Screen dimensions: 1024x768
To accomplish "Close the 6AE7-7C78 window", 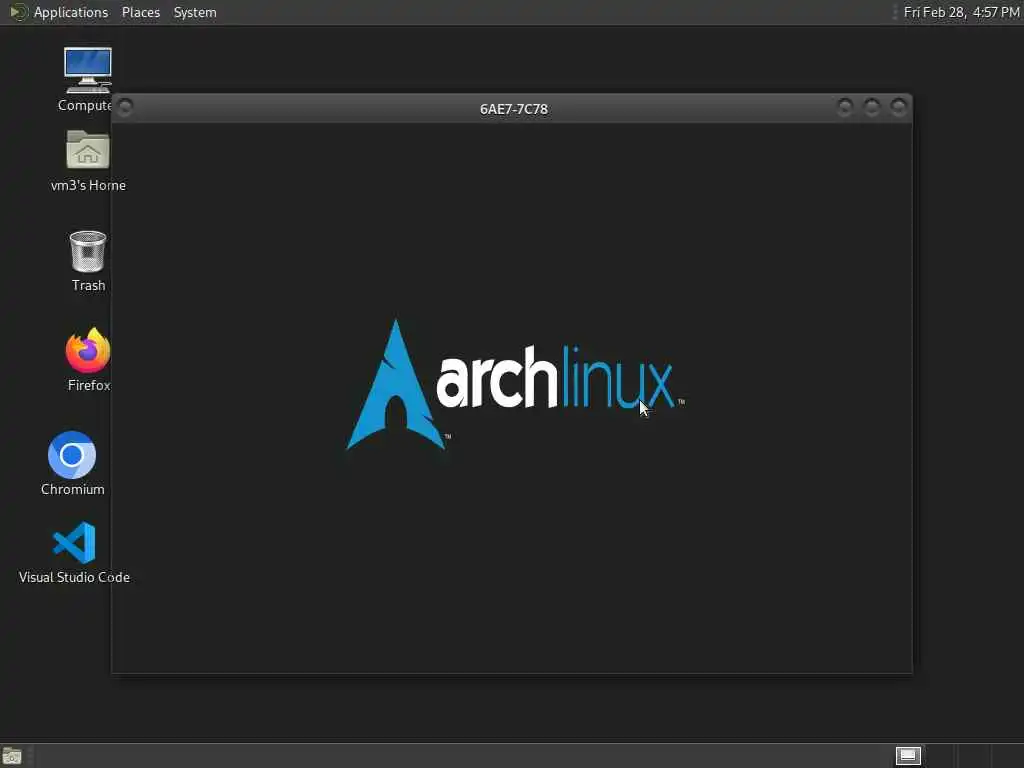I will pyautogui.click(x=899, y=106).
